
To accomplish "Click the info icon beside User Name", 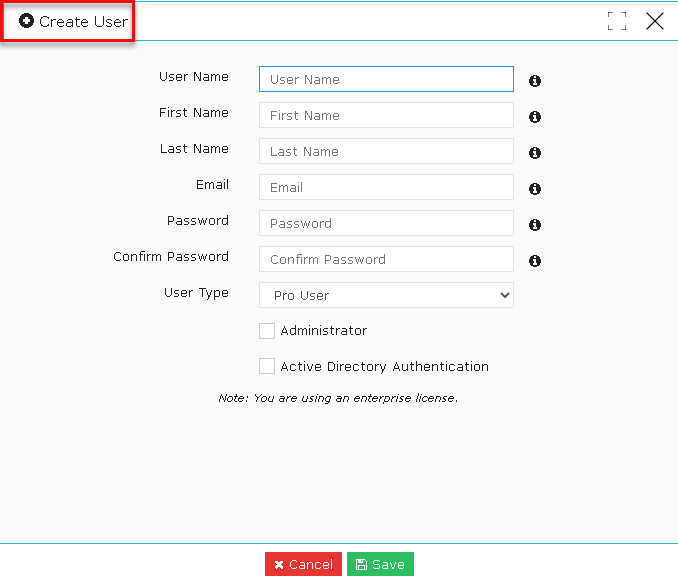I will [535, 81].
